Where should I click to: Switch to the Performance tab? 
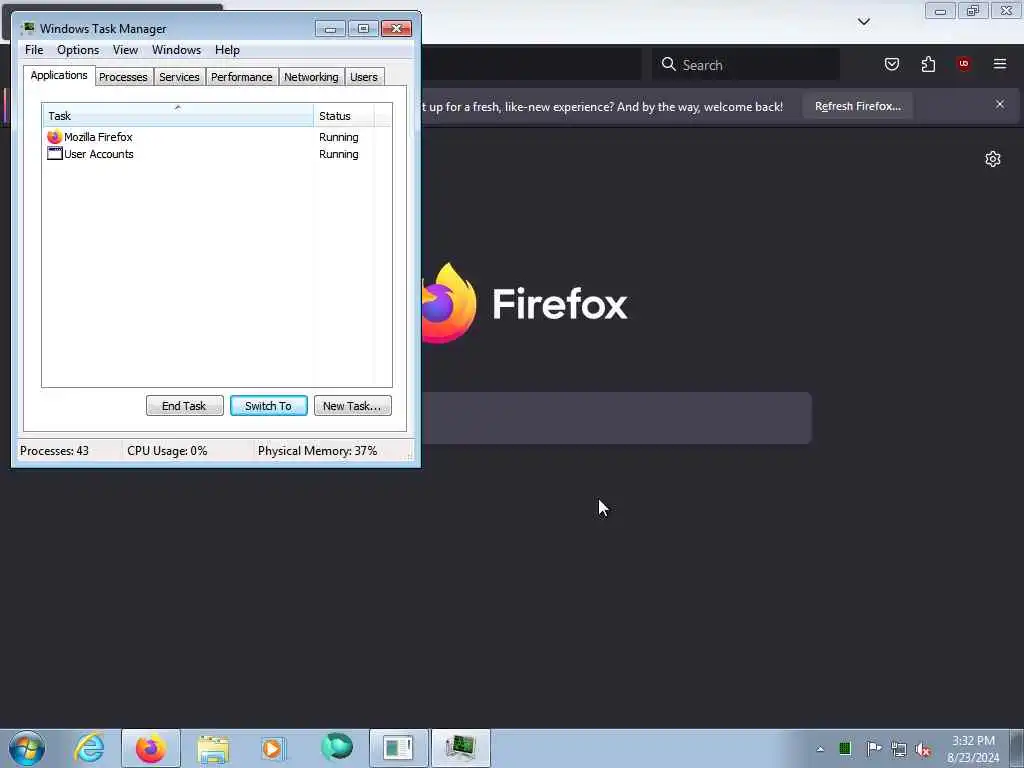pos(242,77)
